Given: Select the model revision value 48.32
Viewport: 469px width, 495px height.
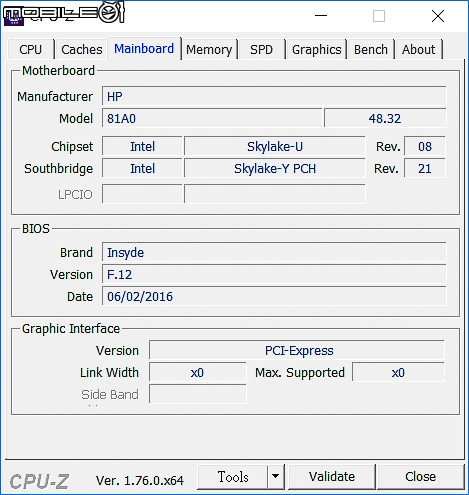Looking at the screenshot, I should coord(385,118).
